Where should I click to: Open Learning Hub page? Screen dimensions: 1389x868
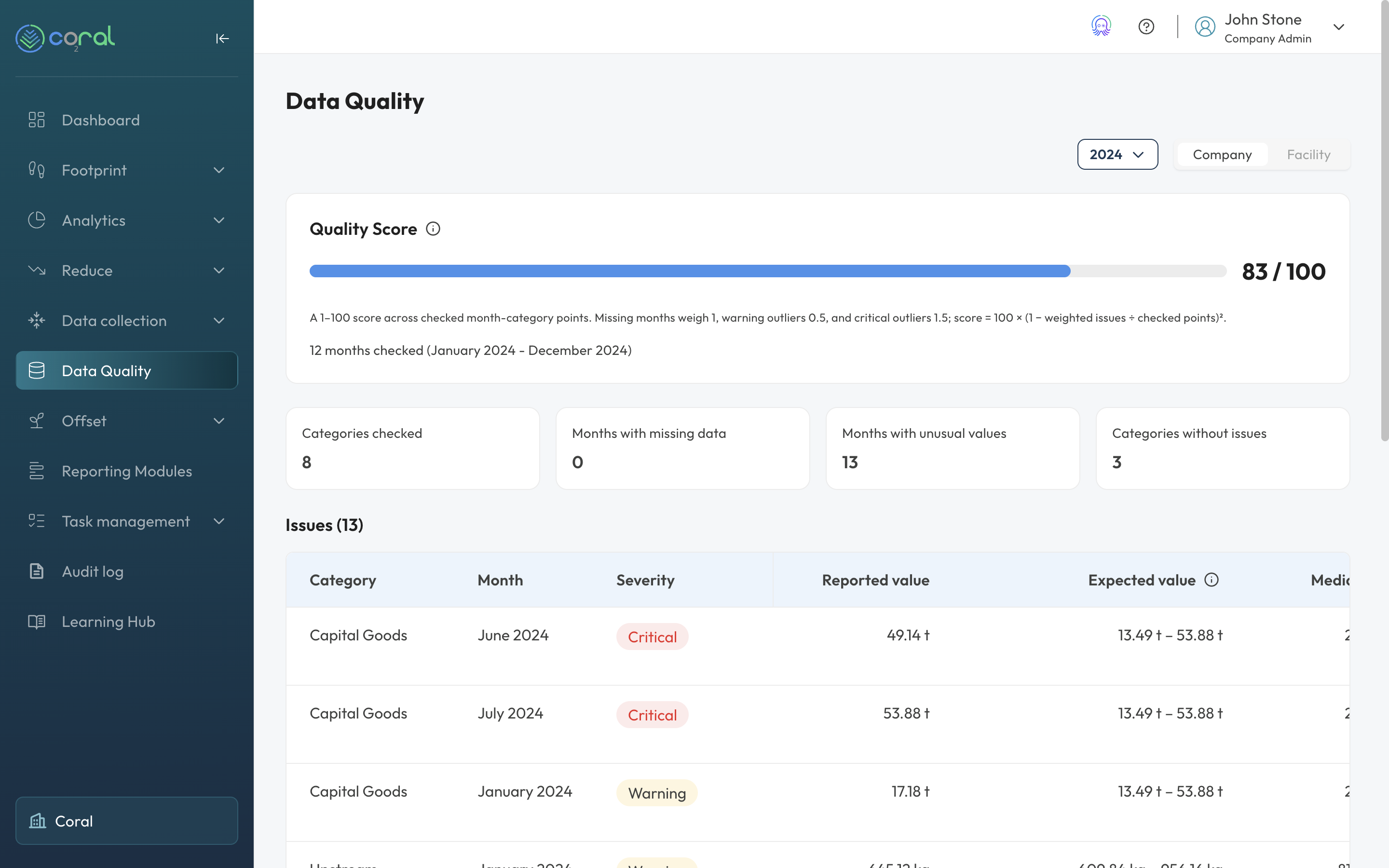point(127,622)
